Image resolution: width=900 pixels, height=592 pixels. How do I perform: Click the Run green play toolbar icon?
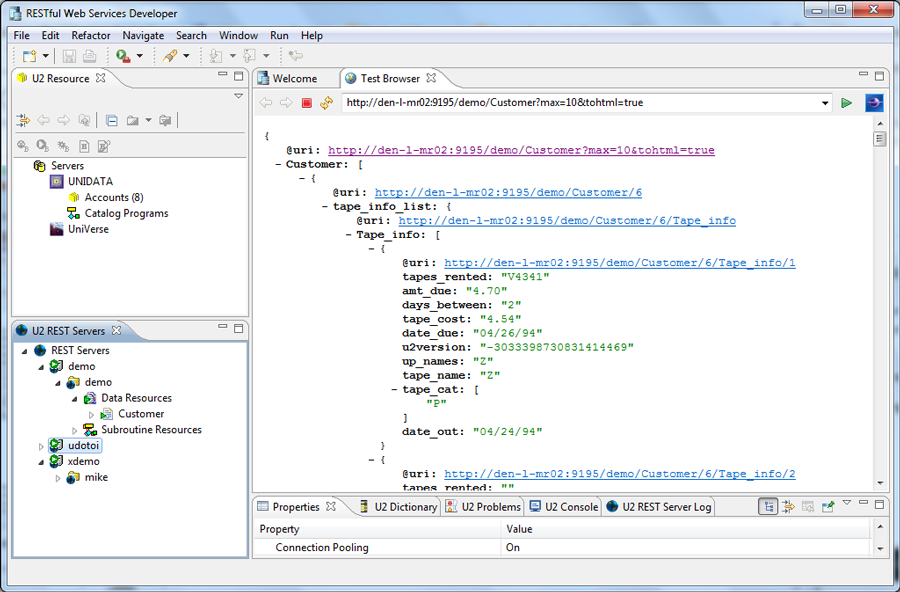[x=122, y=56]
